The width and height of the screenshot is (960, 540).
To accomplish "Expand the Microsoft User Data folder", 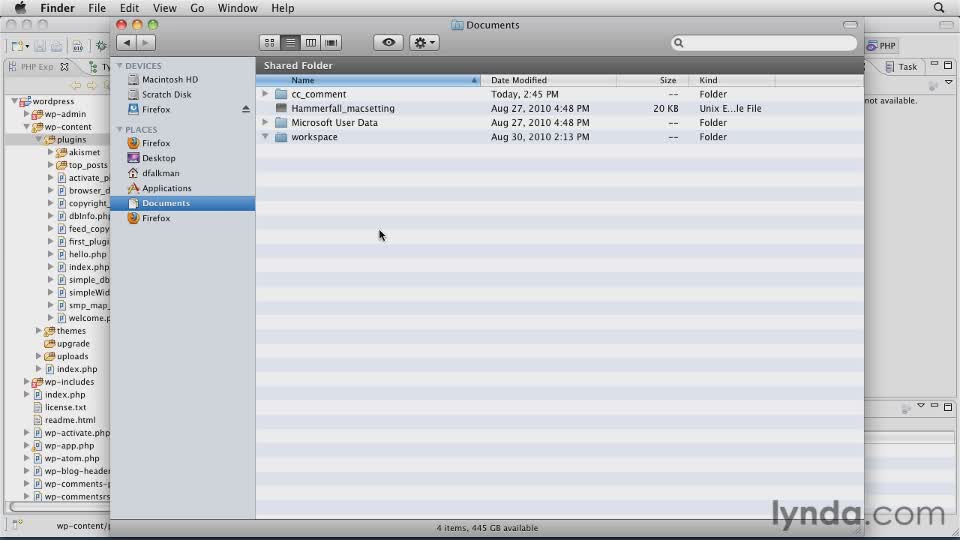I will click(x=265, y=122).
